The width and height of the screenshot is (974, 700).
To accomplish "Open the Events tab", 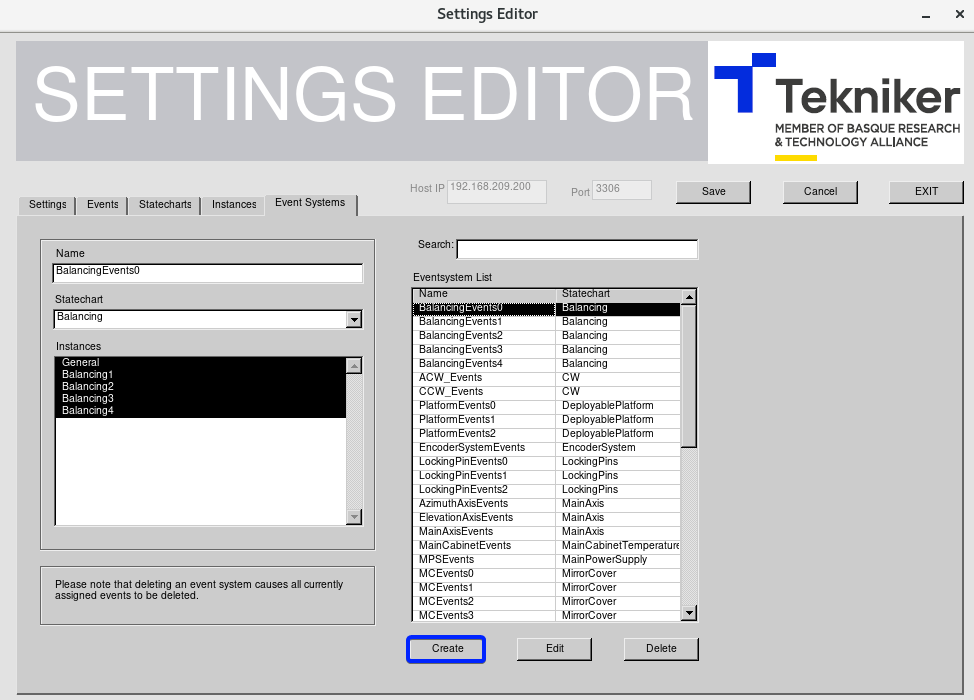I will 102,204.
